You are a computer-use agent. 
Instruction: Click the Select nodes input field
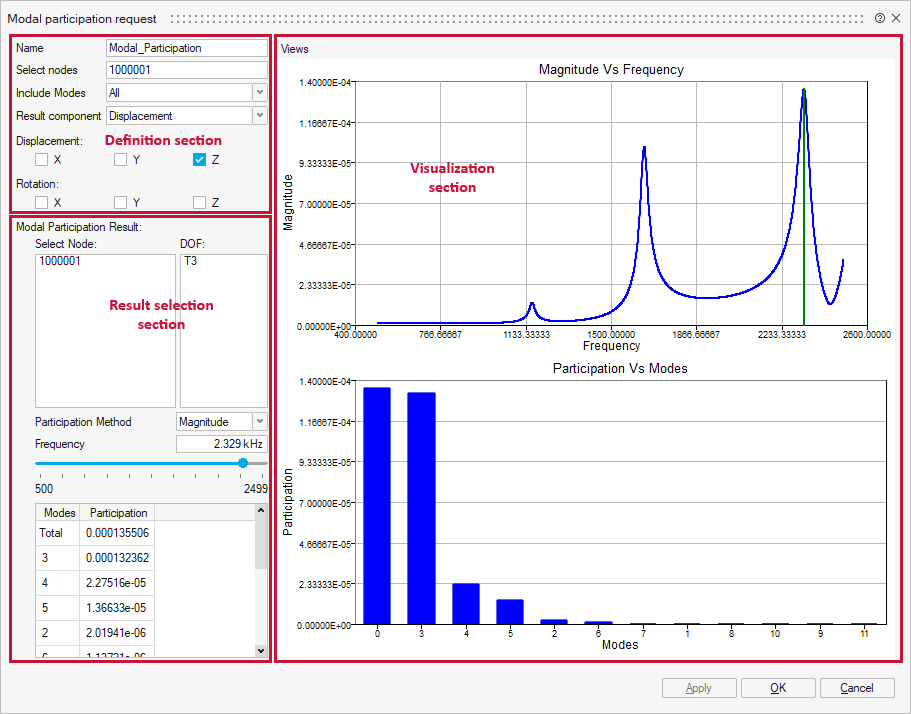pos(186,70)
